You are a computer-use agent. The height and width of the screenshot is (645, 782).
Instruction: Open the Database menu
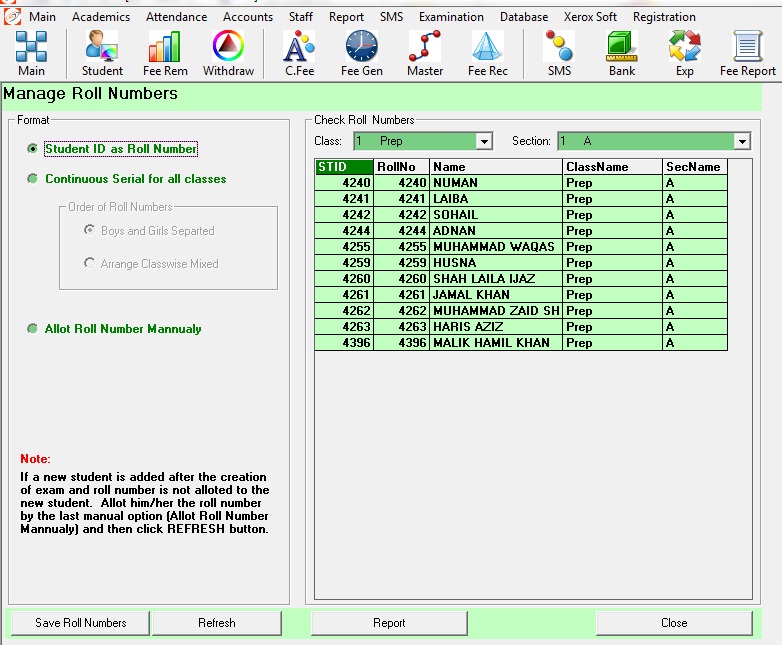pyautogui.click(x=524, y=17)
